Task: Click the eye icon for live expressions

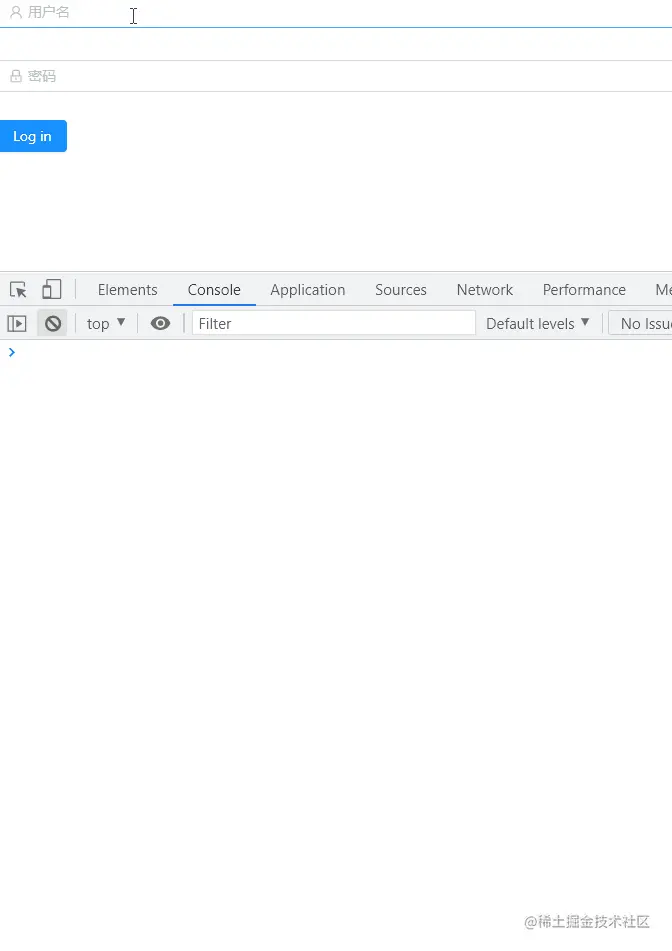Action: coord(160,323)
